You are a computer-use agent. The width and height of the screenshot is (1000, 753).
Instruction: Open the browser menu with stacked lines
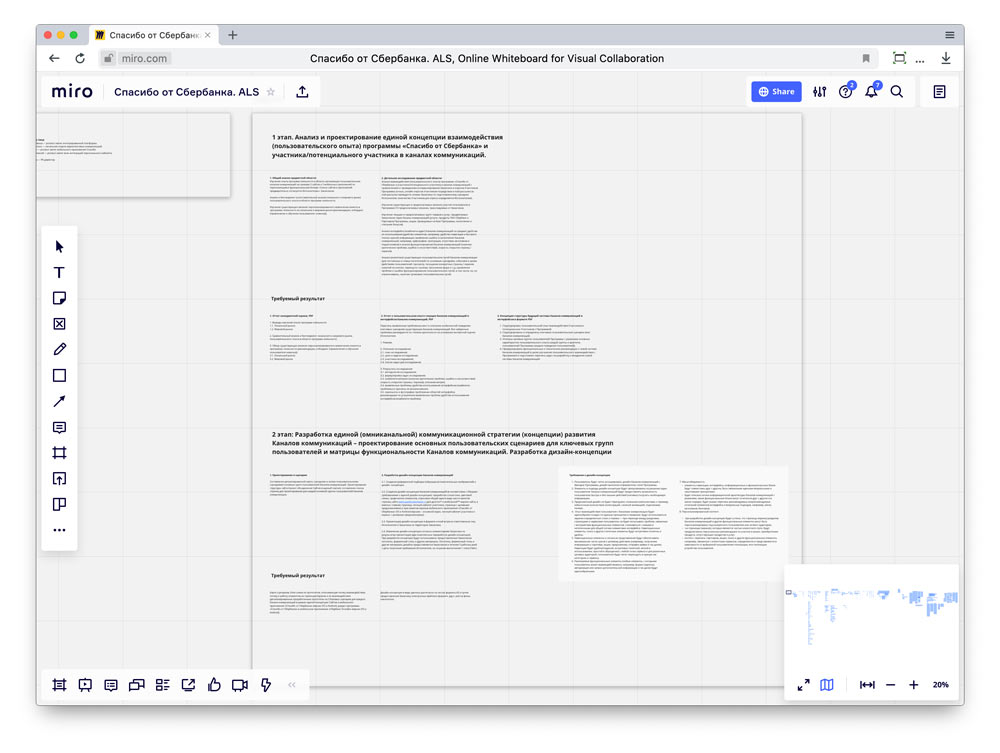(949, 33)
